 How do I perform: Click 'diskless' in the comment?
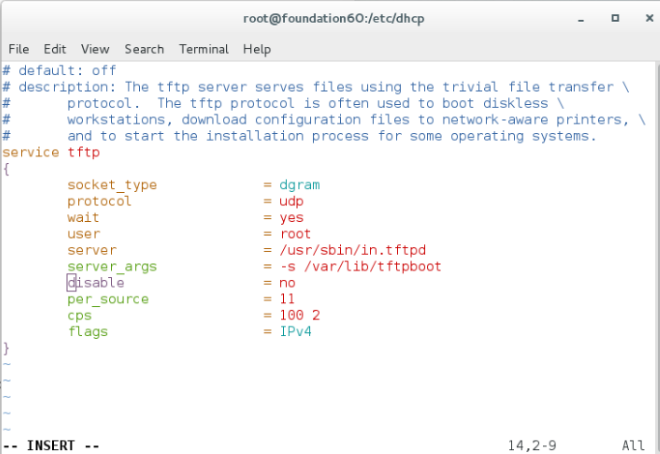[x=516, y=104]
